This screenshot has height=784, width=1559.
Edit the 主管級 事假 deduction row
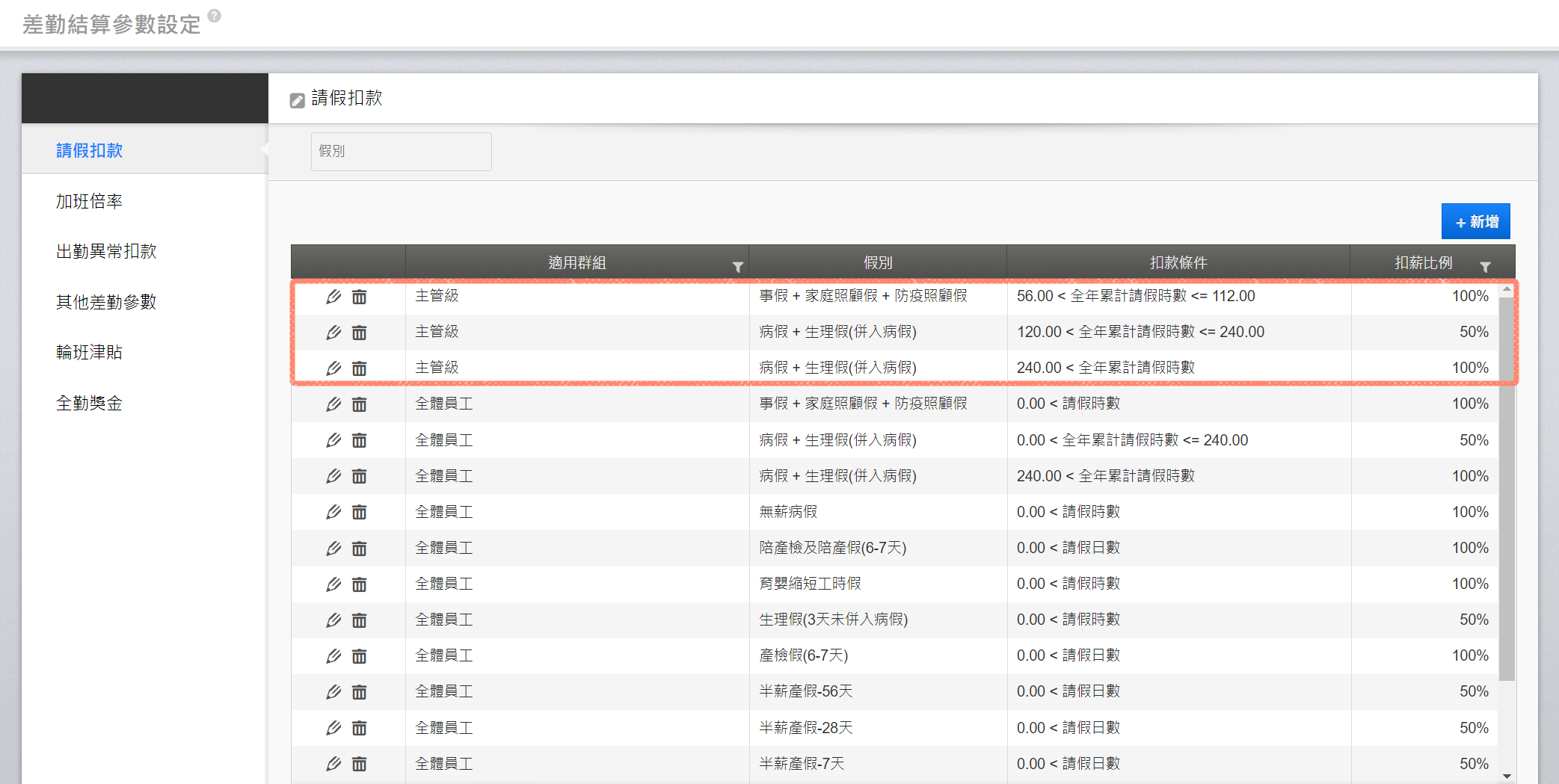333,297
